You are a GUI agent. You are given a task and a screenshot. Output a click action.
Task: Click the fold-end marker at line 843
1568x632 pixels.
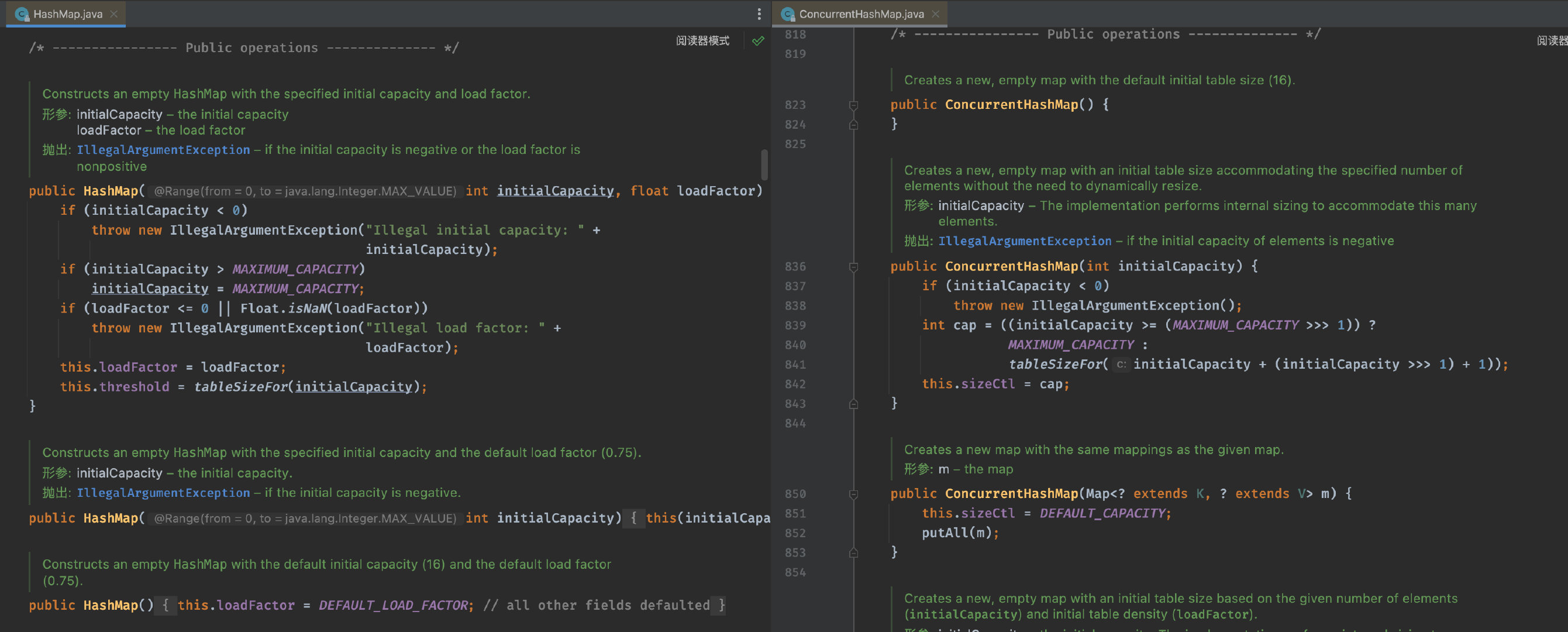(853, 404)
